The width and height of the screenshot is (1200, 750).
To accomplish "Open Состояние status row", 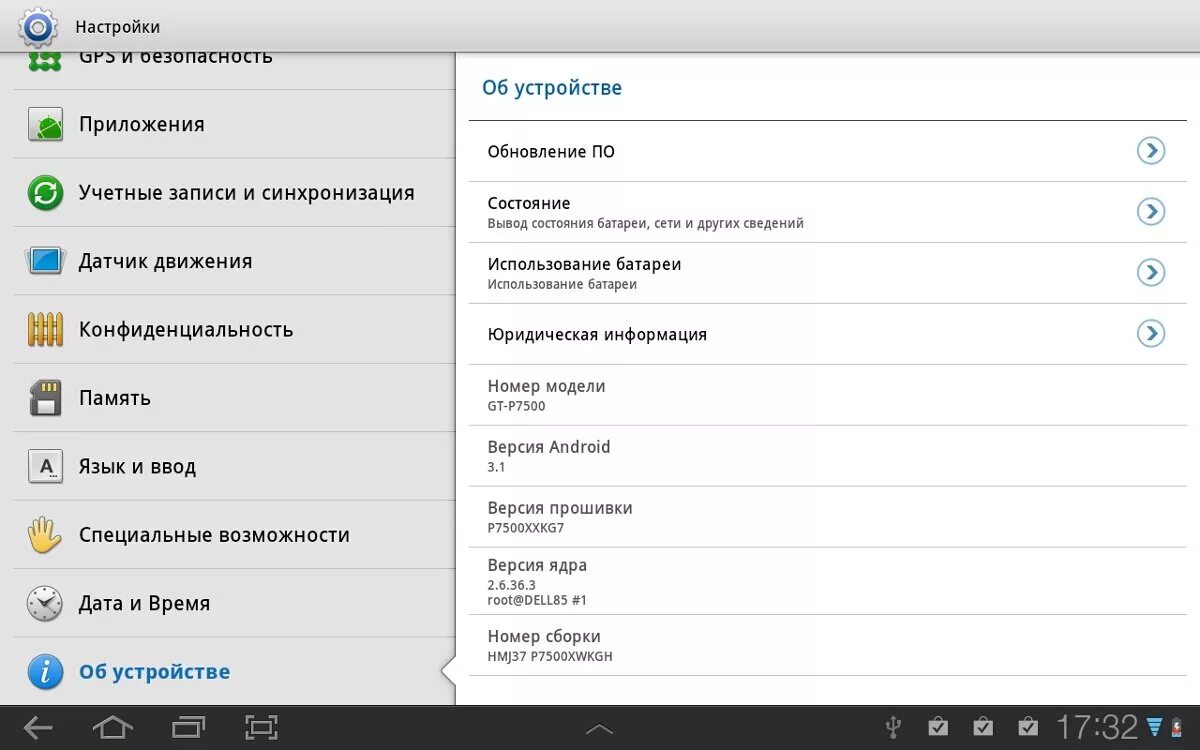I will tap(827, 212).
